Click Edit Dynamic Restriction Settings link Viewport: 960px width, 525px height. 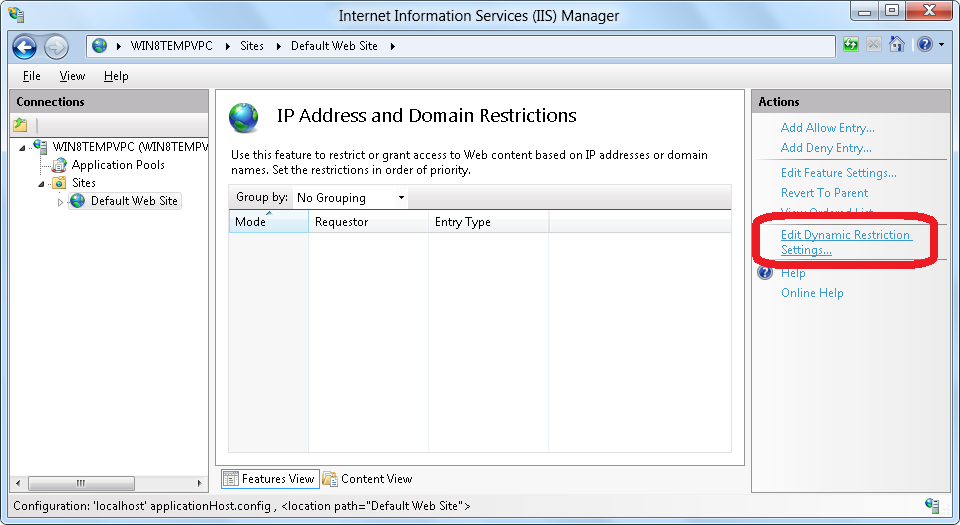845,242
